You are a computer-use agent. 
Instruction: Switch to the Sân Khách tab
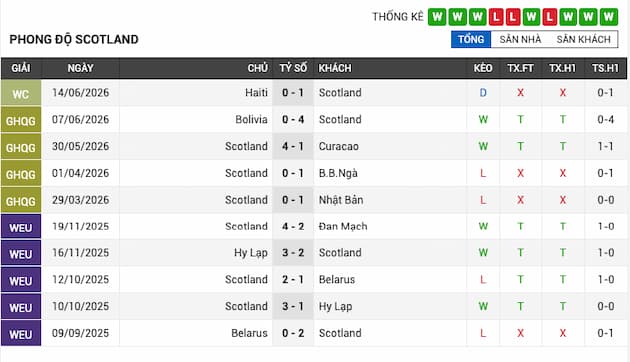pyautogui.click(x=583, y=39)
